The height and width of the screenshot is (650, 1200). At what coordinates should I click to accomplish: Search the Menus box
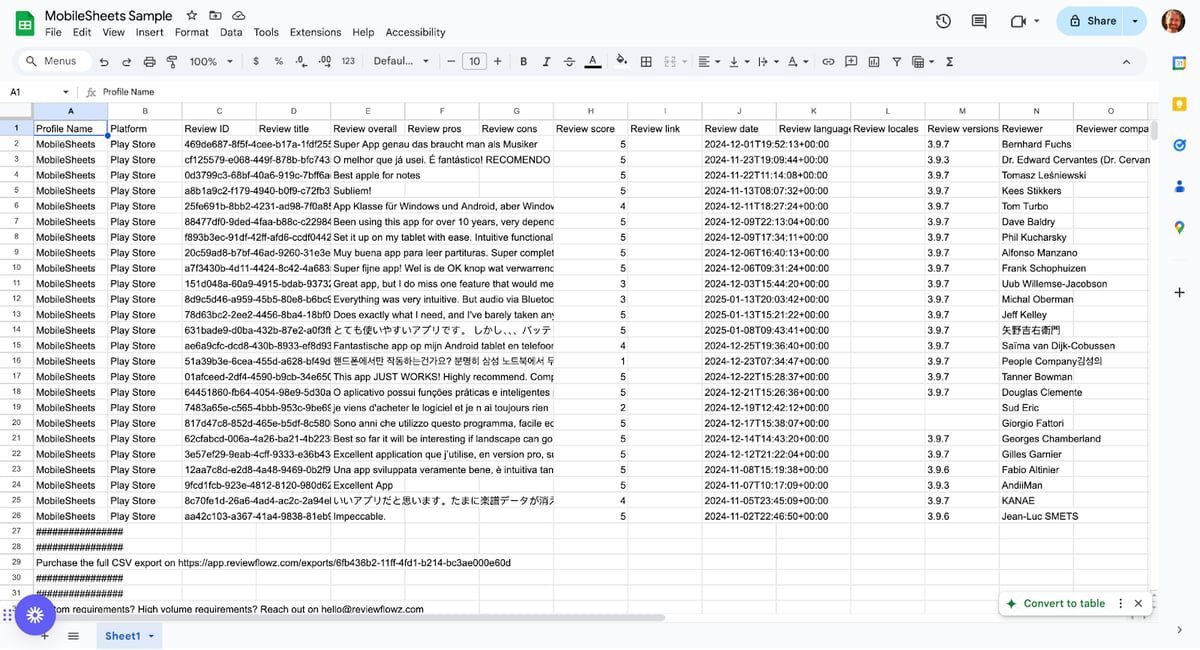coord(52,61)
